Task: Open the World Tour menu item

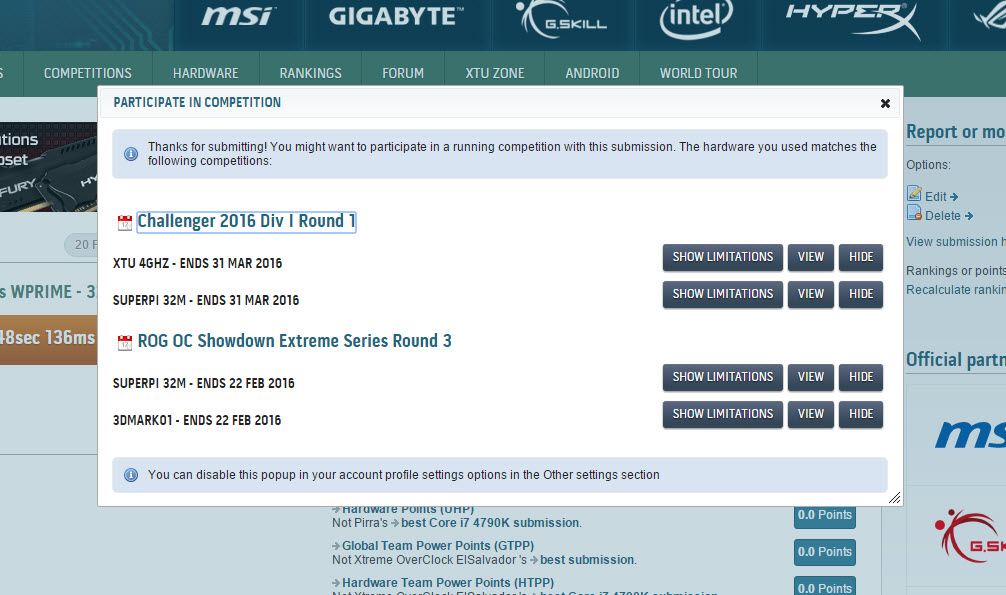Action: coord(699,73)
